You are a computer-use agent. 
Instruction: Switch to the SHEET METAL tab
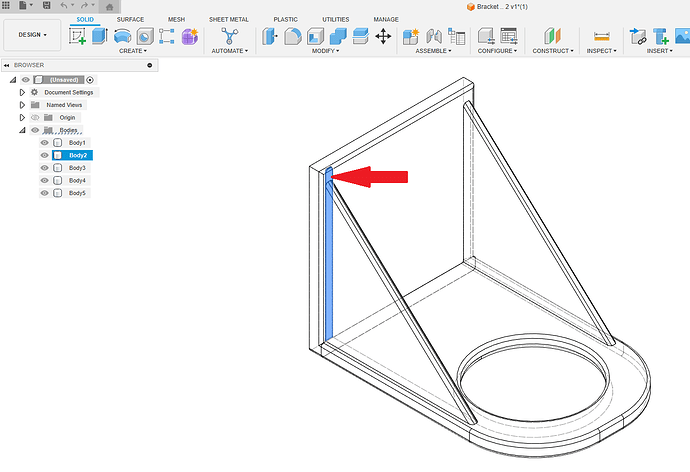click(229, 19)
